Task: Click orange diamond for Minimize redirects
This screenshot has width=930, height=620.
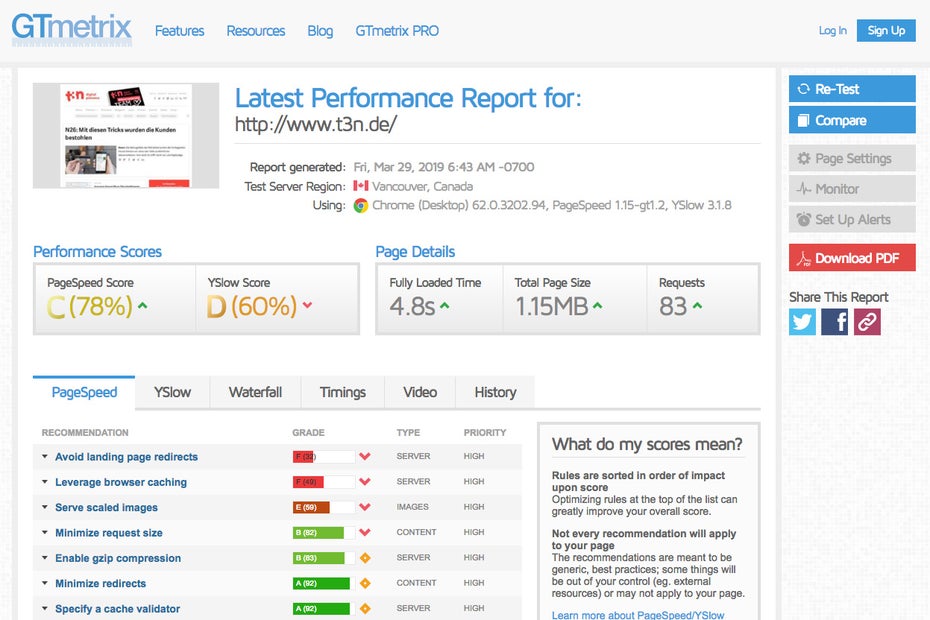Action: tap(365, 583)
